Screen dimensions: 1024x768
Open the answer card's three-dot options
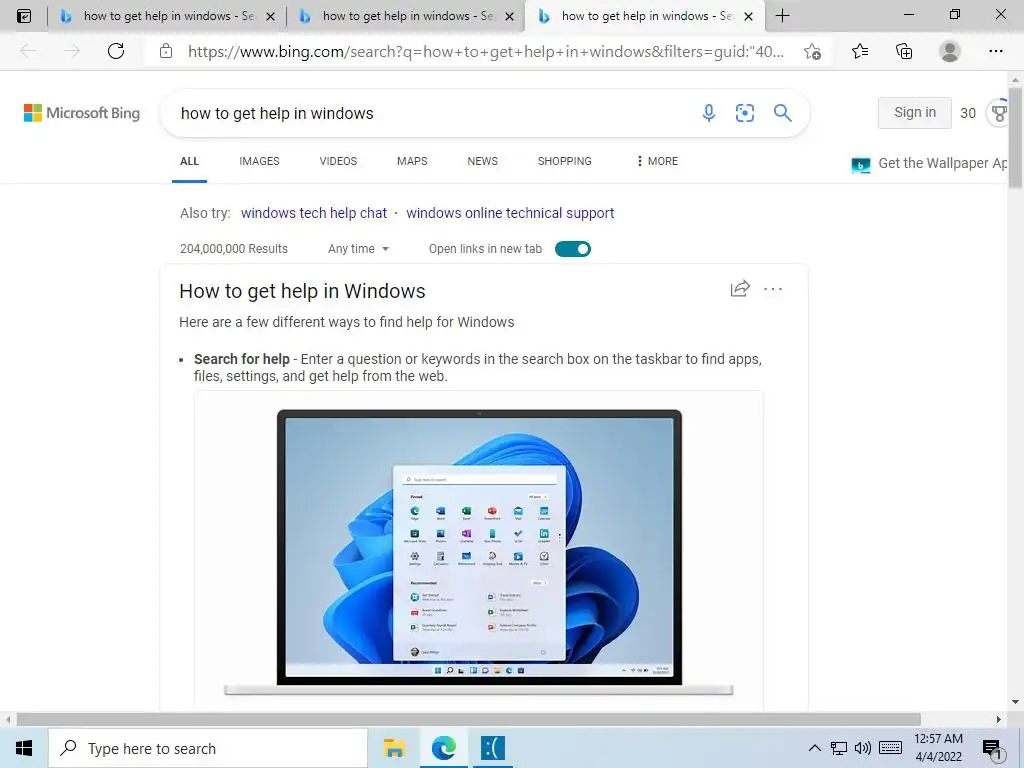pos(773,289)
